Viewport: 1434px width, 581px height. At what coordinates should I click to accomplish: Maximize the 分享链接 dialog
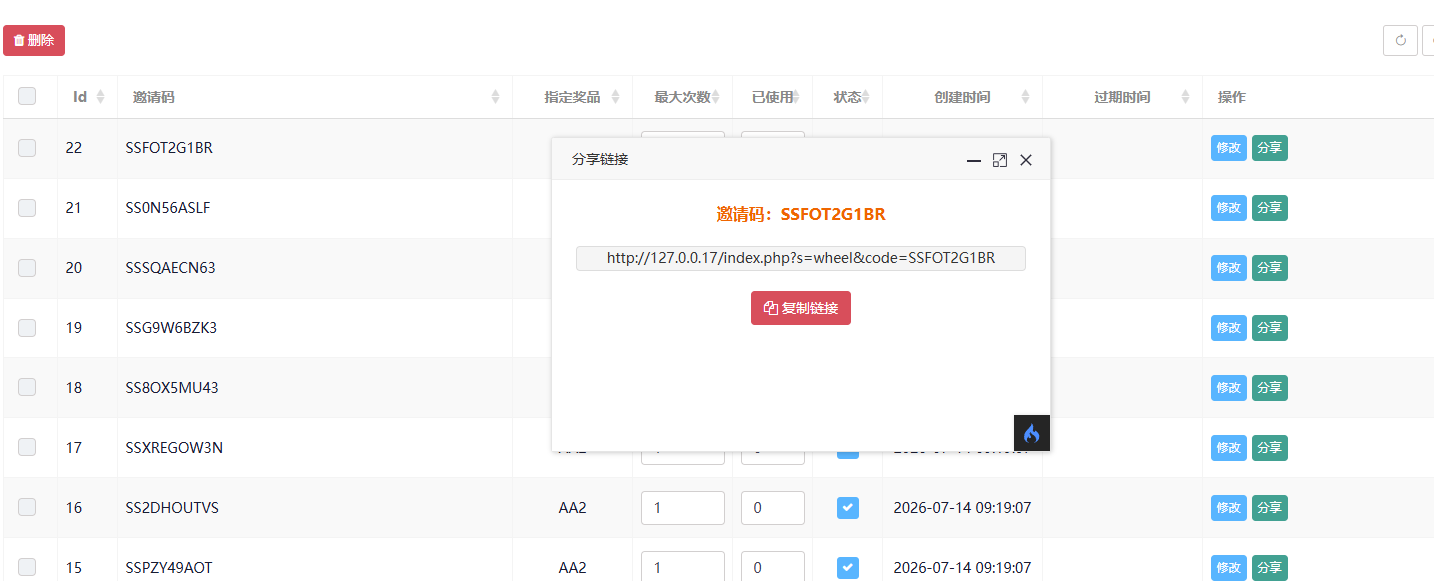click(x=999, y=160)
